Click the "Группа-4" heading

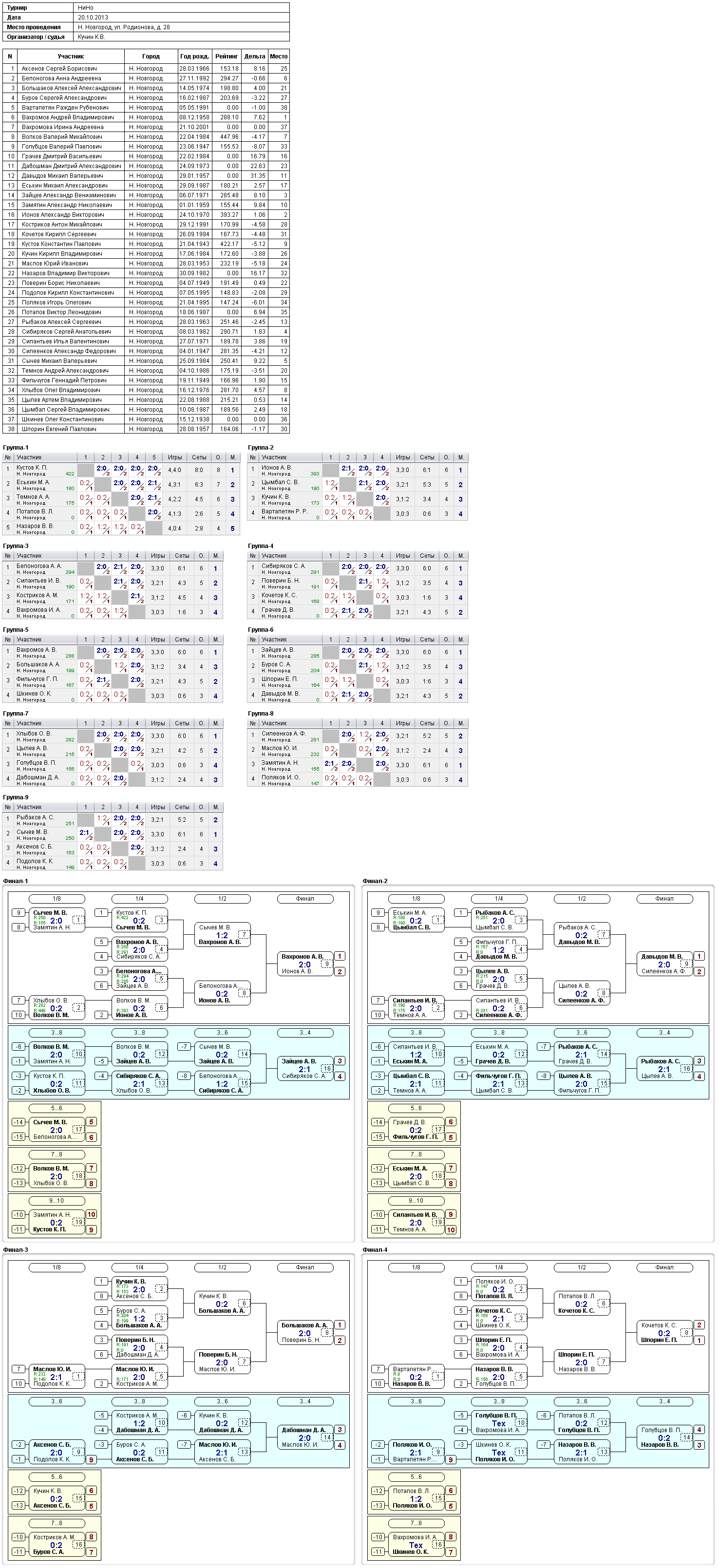pyautogui.click(x=261, y=546)
